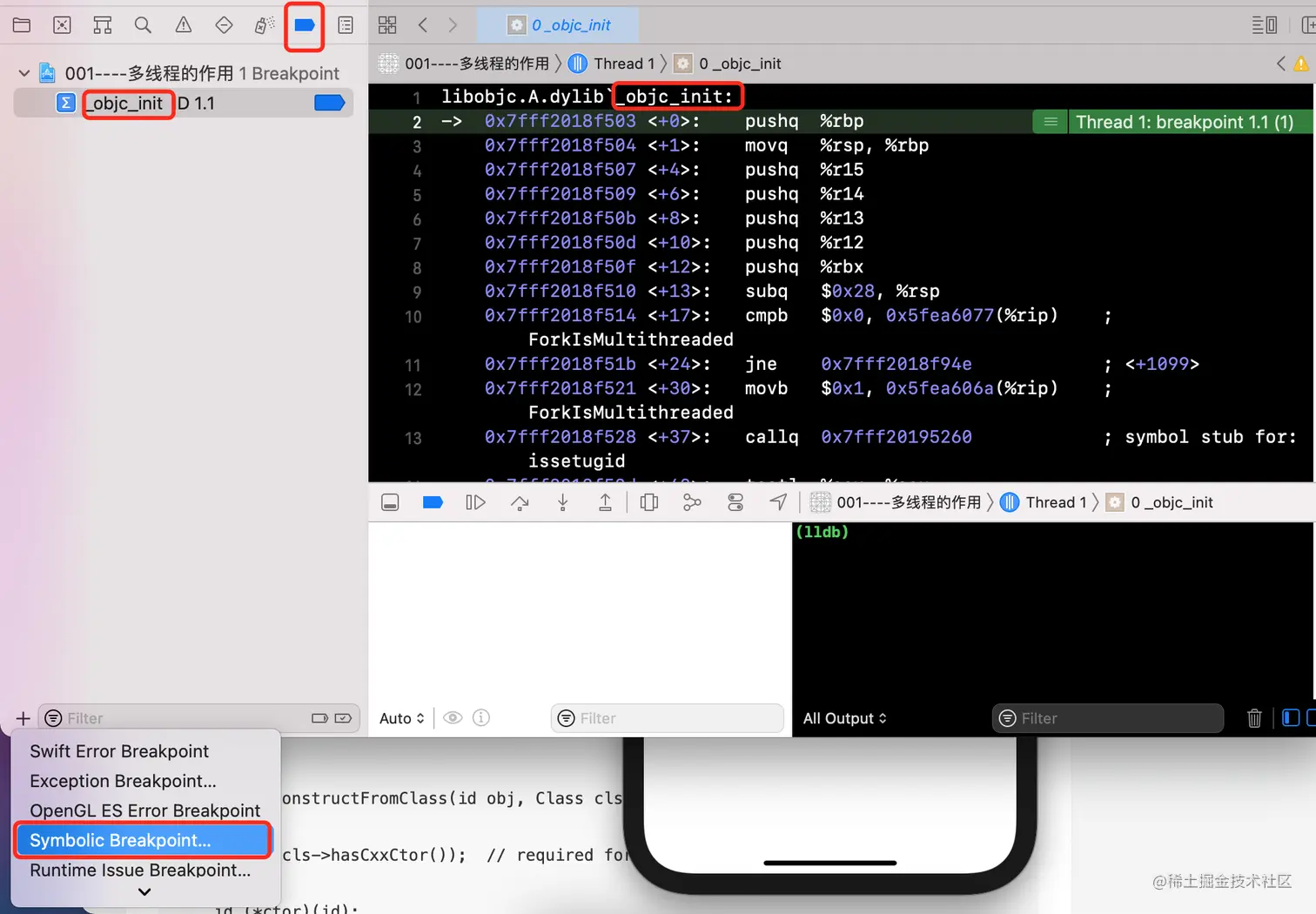Open the Source Control navigator
This screenshot has width=1316, height=914.
click(62, 25)
